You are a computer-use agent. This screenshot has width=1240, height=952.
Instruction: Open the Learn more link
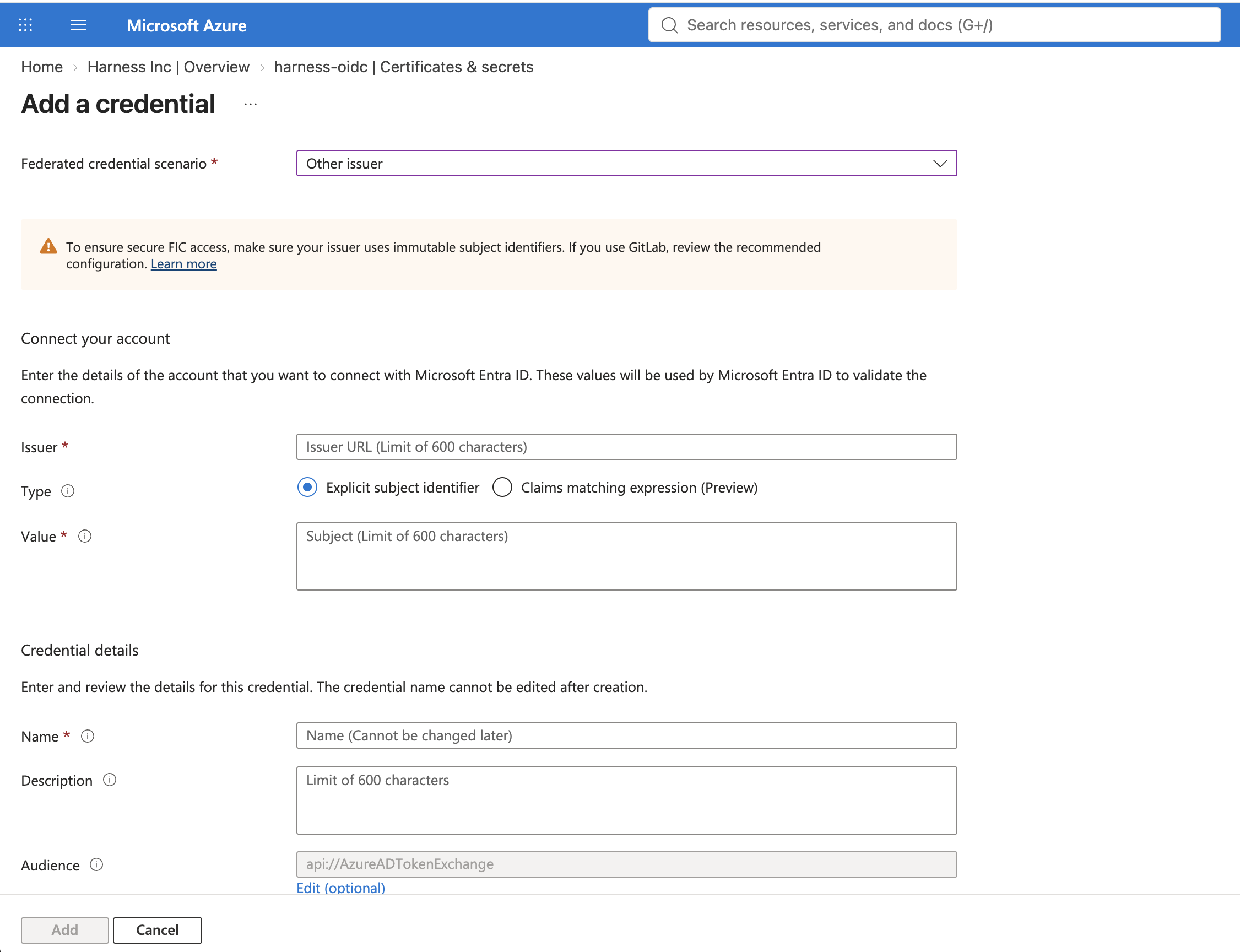coord(183,263)
